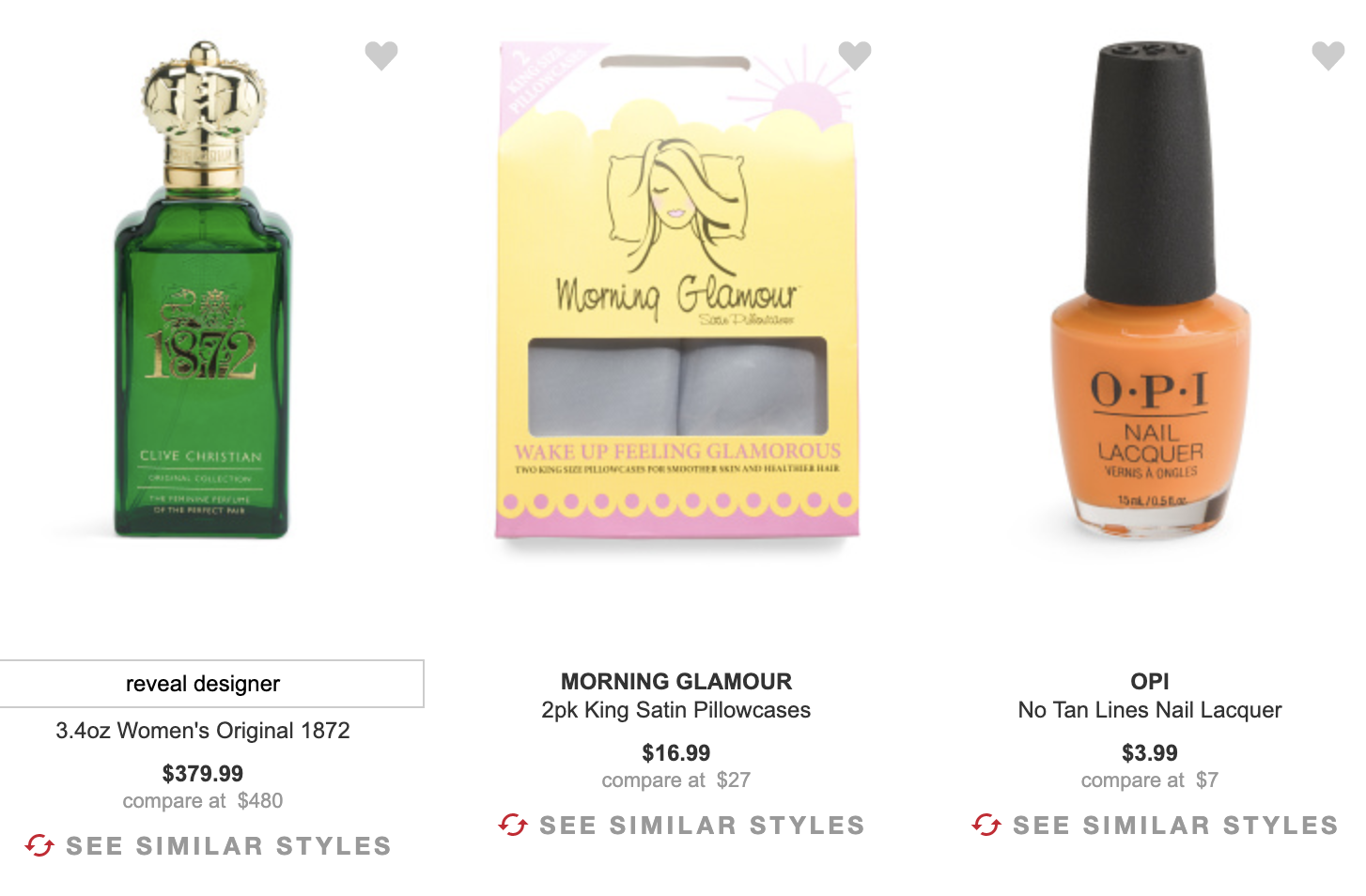The height and width of the screenshot is (896, 1366).
Task: Open the Morning Glamour package image
Action: (677, 289)
